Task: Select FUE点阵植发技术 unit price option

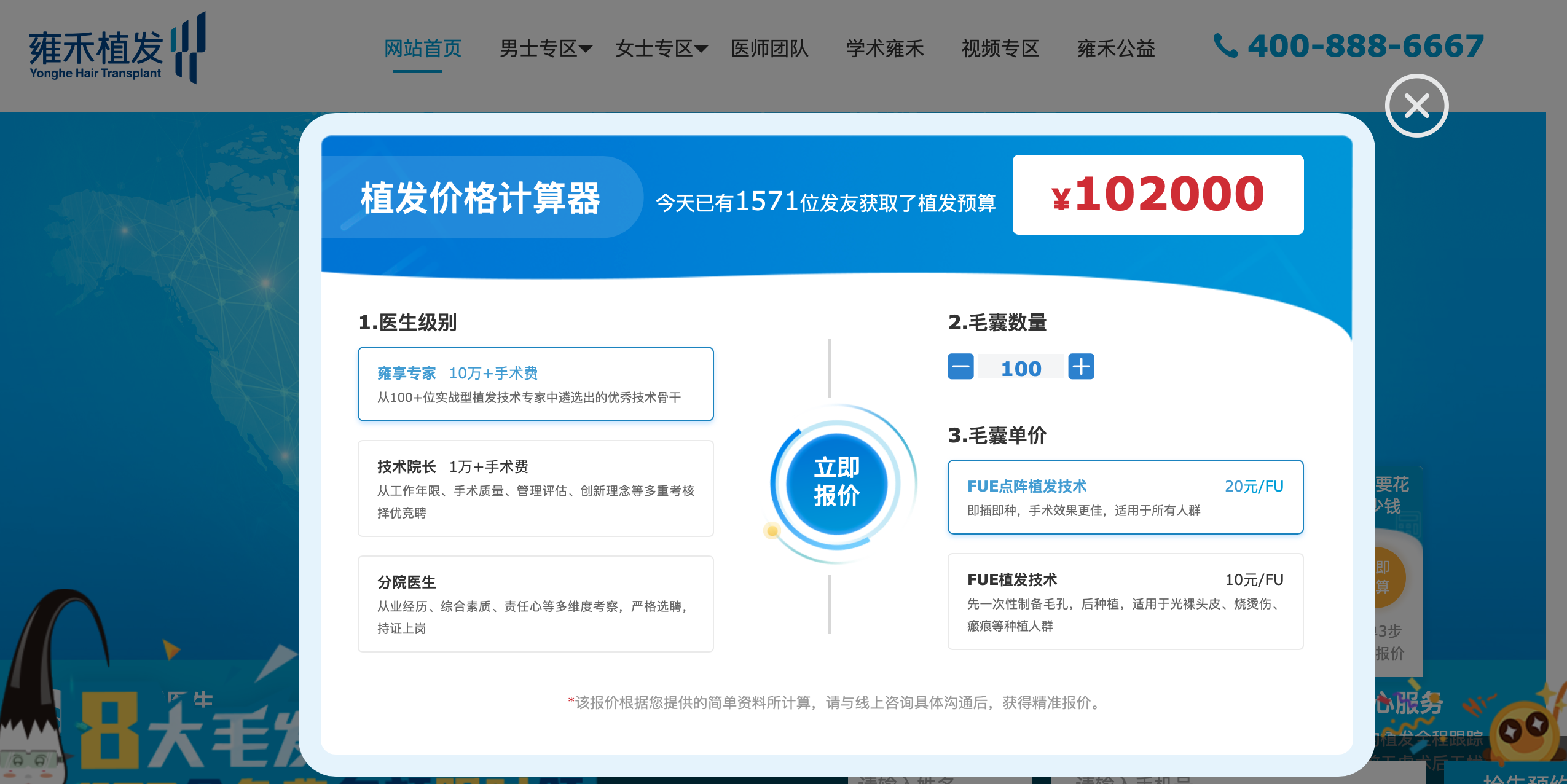Action: click(1125, 497)
